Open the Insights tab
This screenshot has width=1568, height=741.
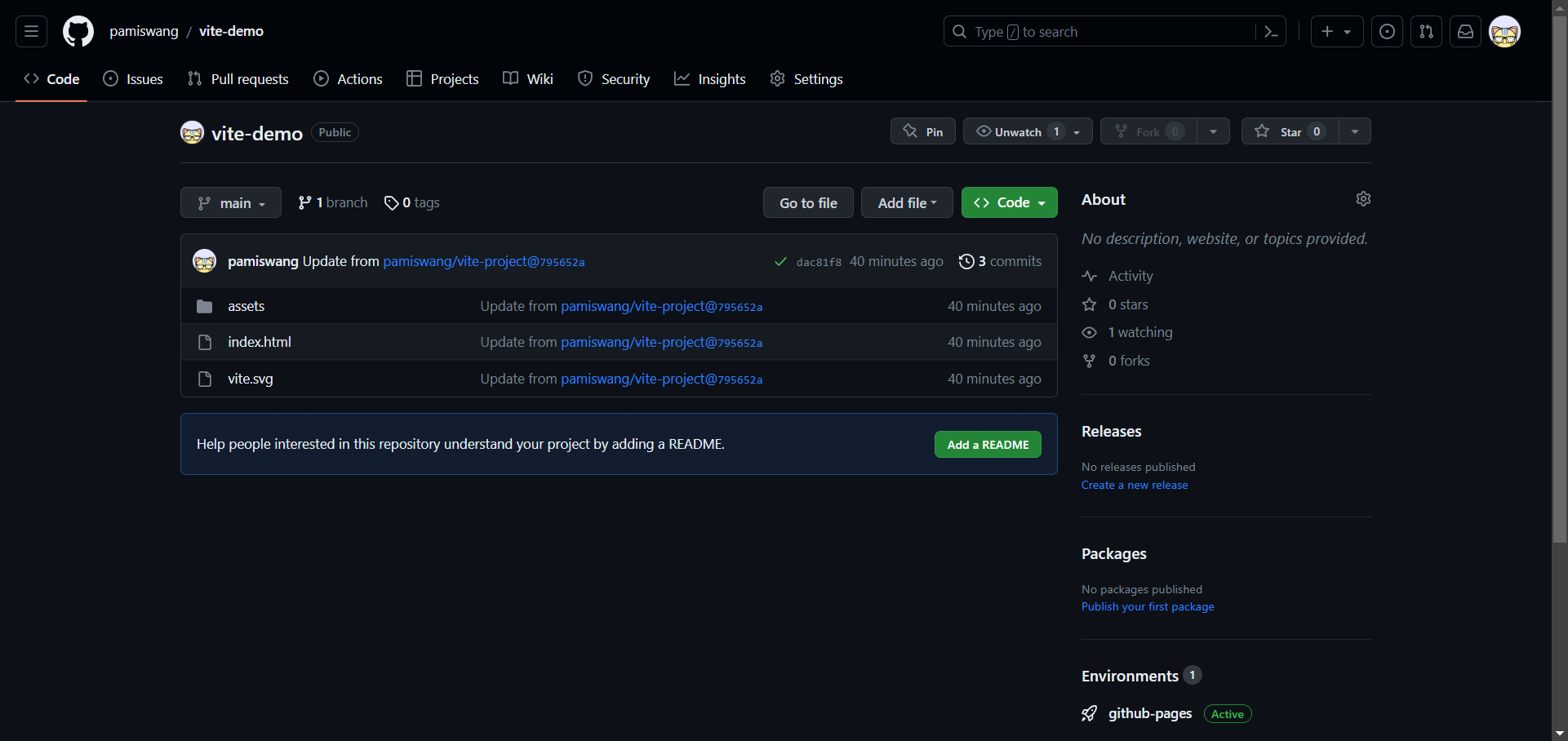pos(710,79)
